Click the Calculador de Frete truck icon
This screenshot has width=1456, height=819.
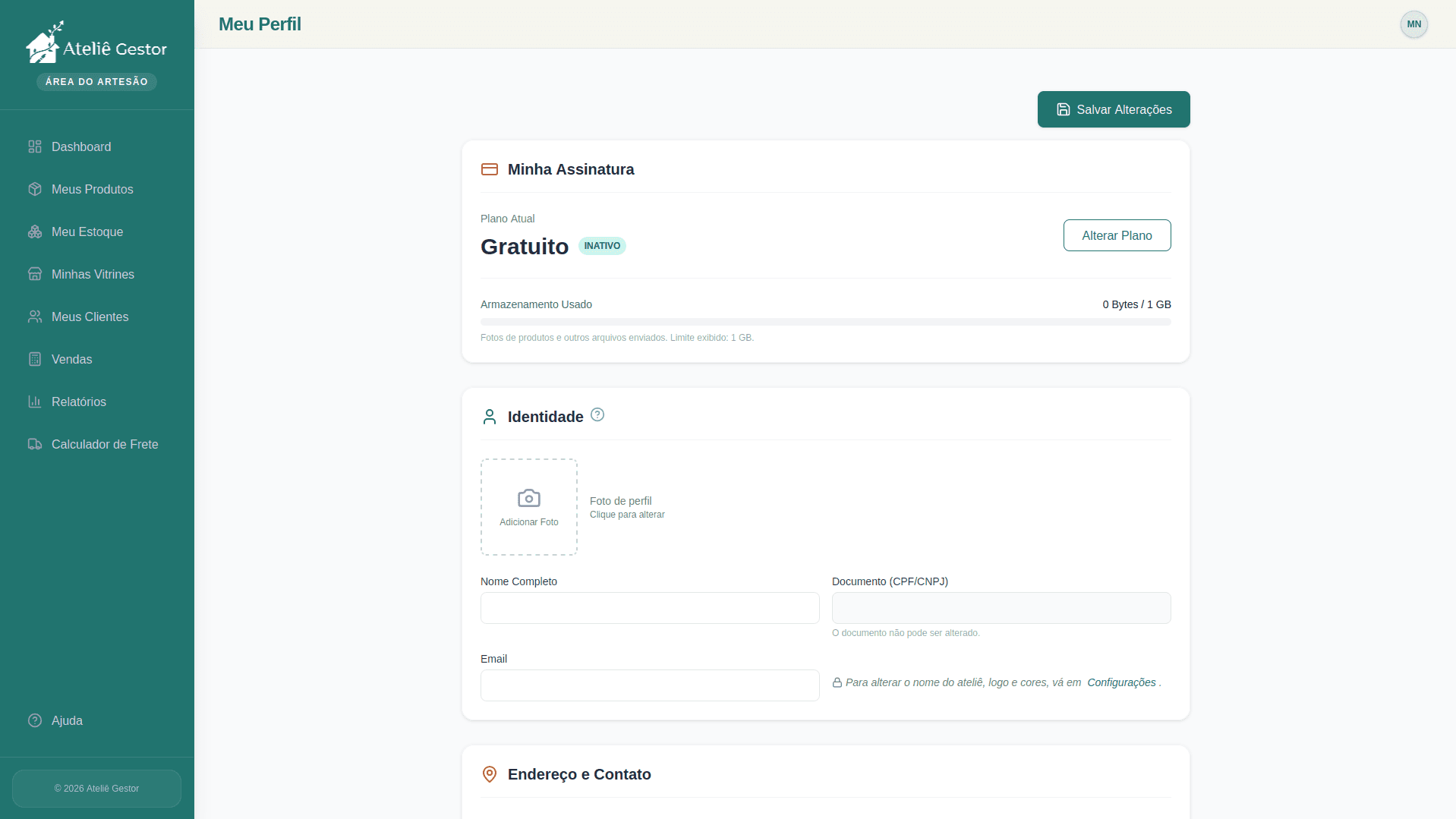(x=35, y=444)
